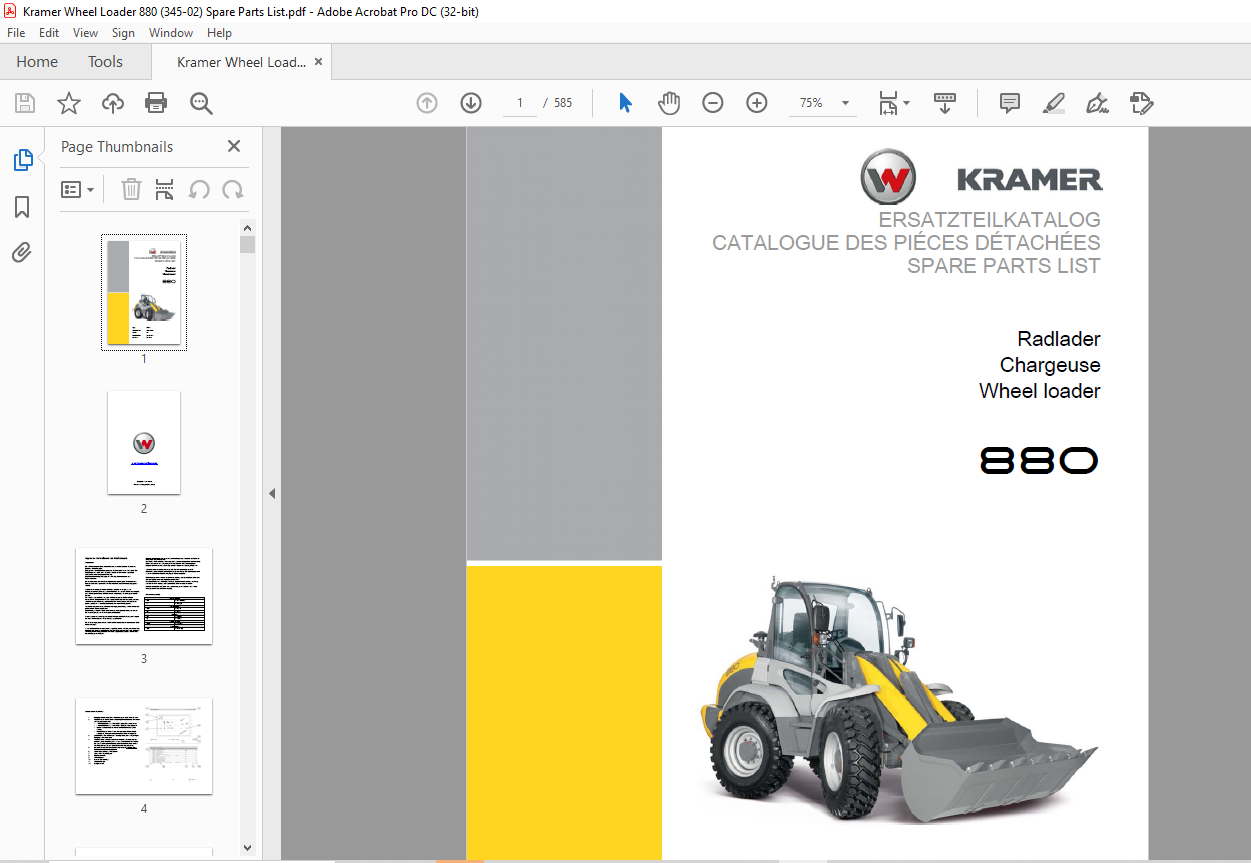Toggle the scrolling mode icon
The height and width of the screenshot is (863, 1251).
coord(945,103)
